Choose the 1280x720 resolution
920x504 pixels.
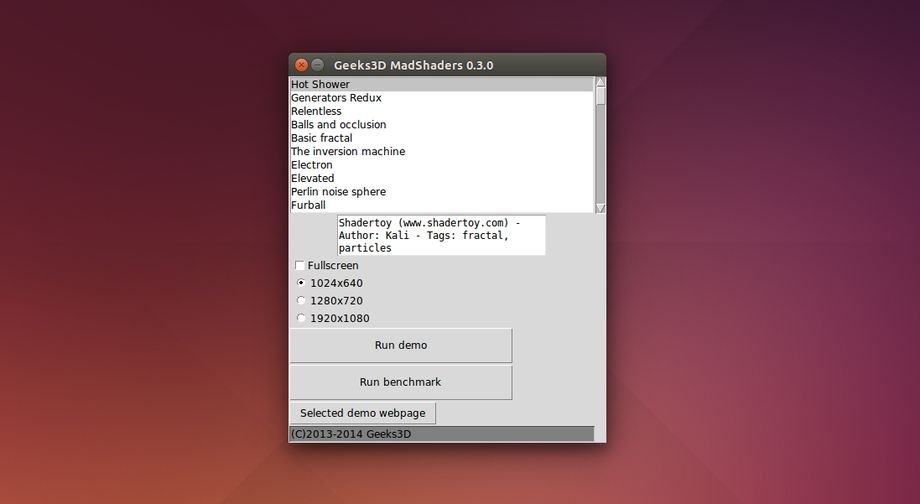click(x=301, y=300)
